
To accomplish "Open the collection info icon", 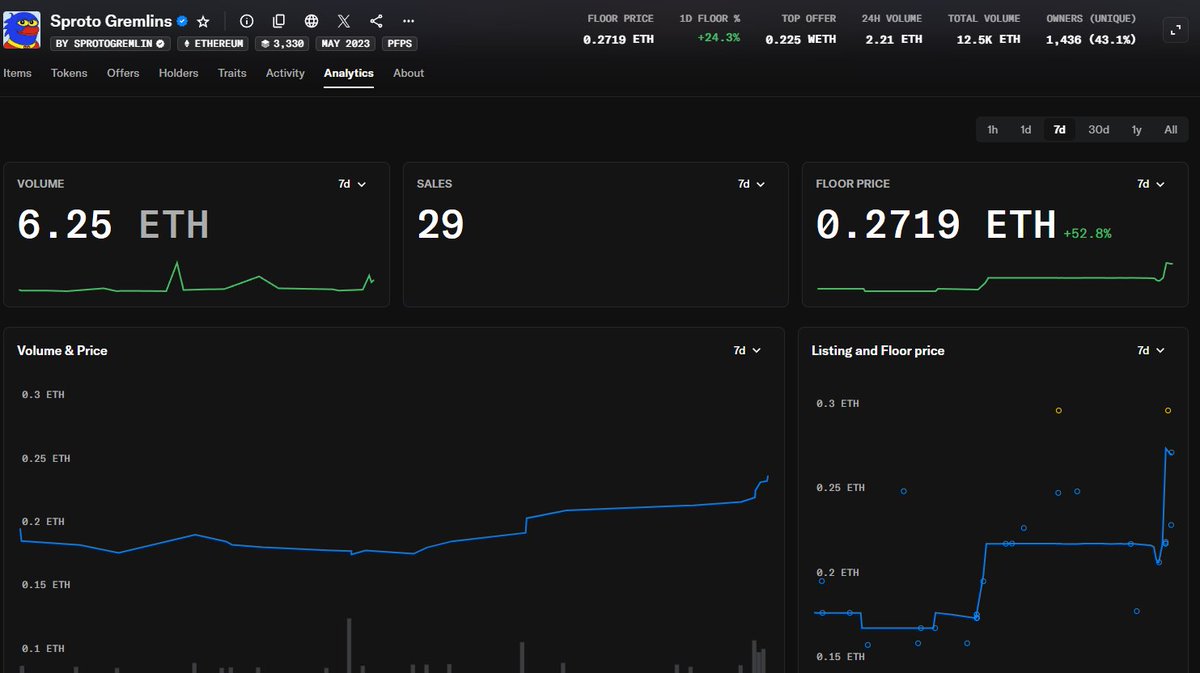I will click(x=247, y=21).
